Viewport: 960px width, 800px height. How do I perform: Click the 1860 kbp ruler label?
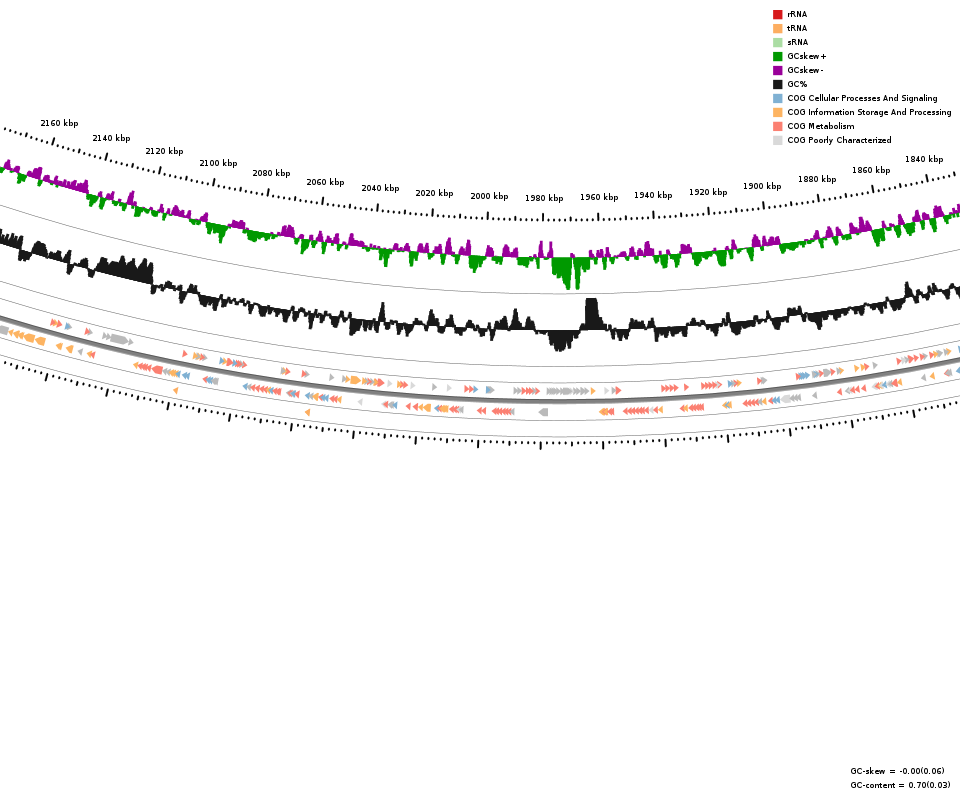point(871,170)
